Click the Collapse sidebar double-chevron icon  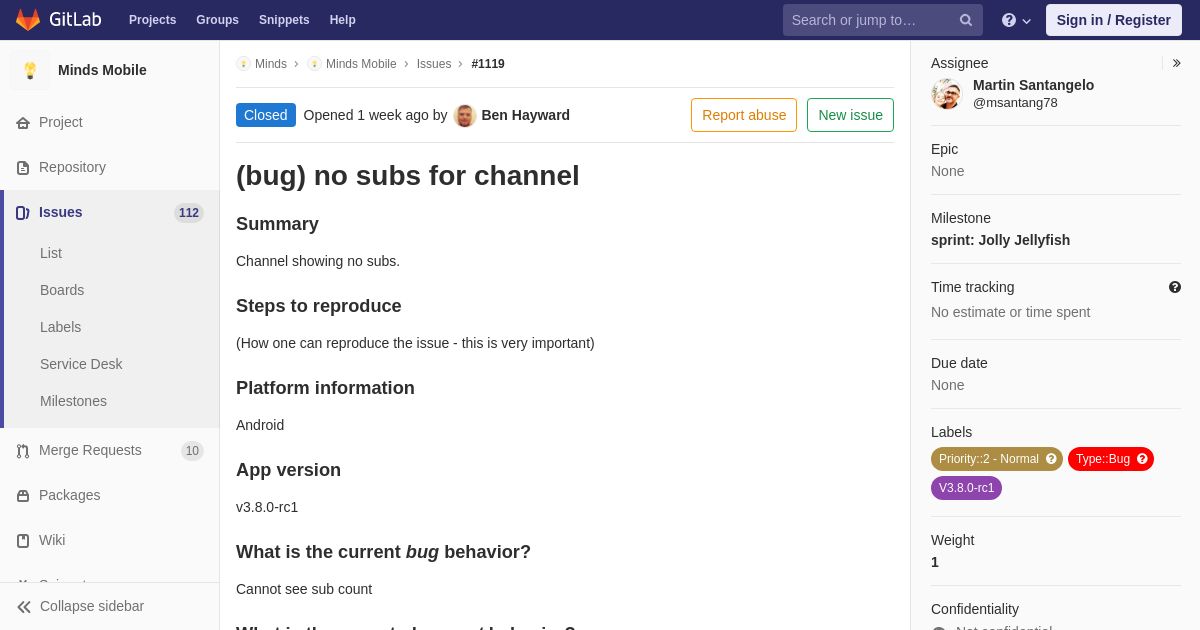(24, 607)
